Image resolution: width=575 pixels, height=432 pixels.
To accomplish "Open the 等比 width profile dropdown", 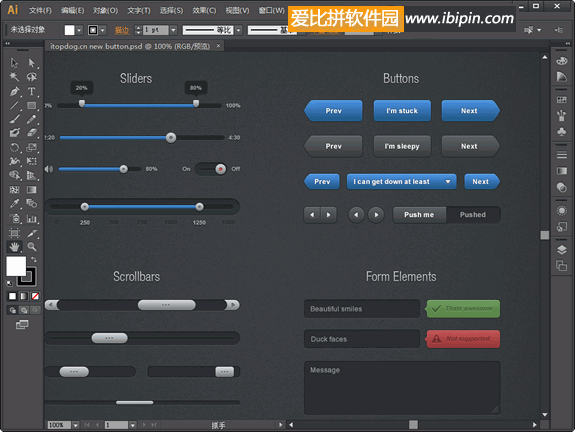I will point(239,30).
